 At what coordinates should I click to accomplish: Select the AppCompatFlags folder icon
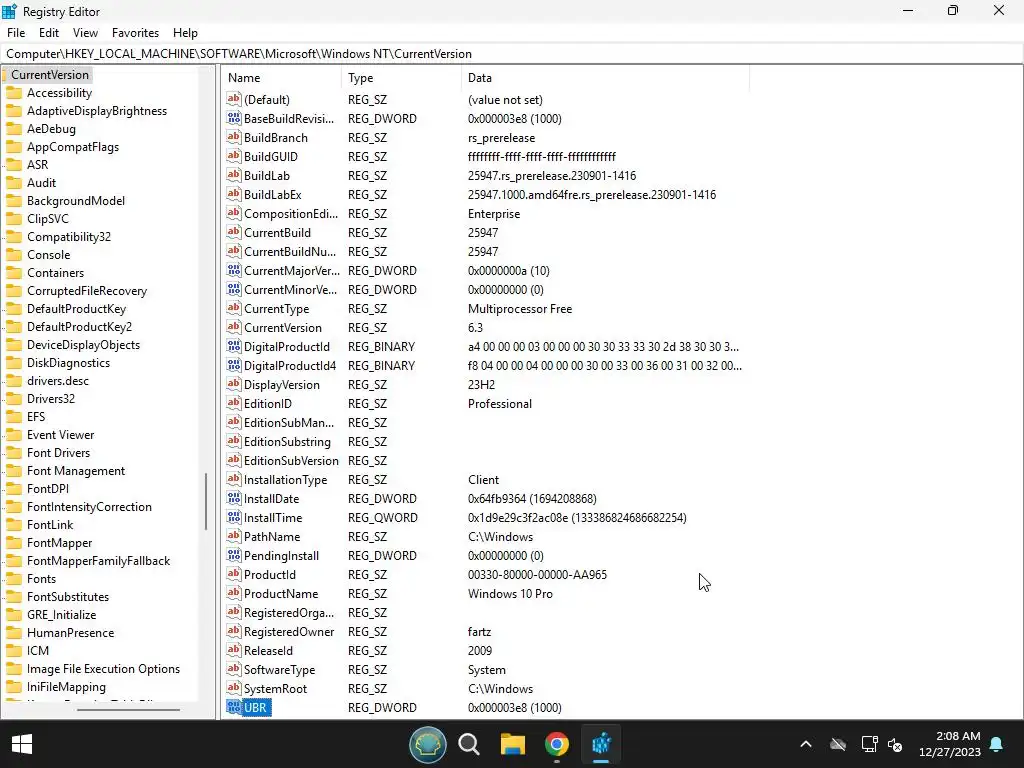click(x=14, y=148)
